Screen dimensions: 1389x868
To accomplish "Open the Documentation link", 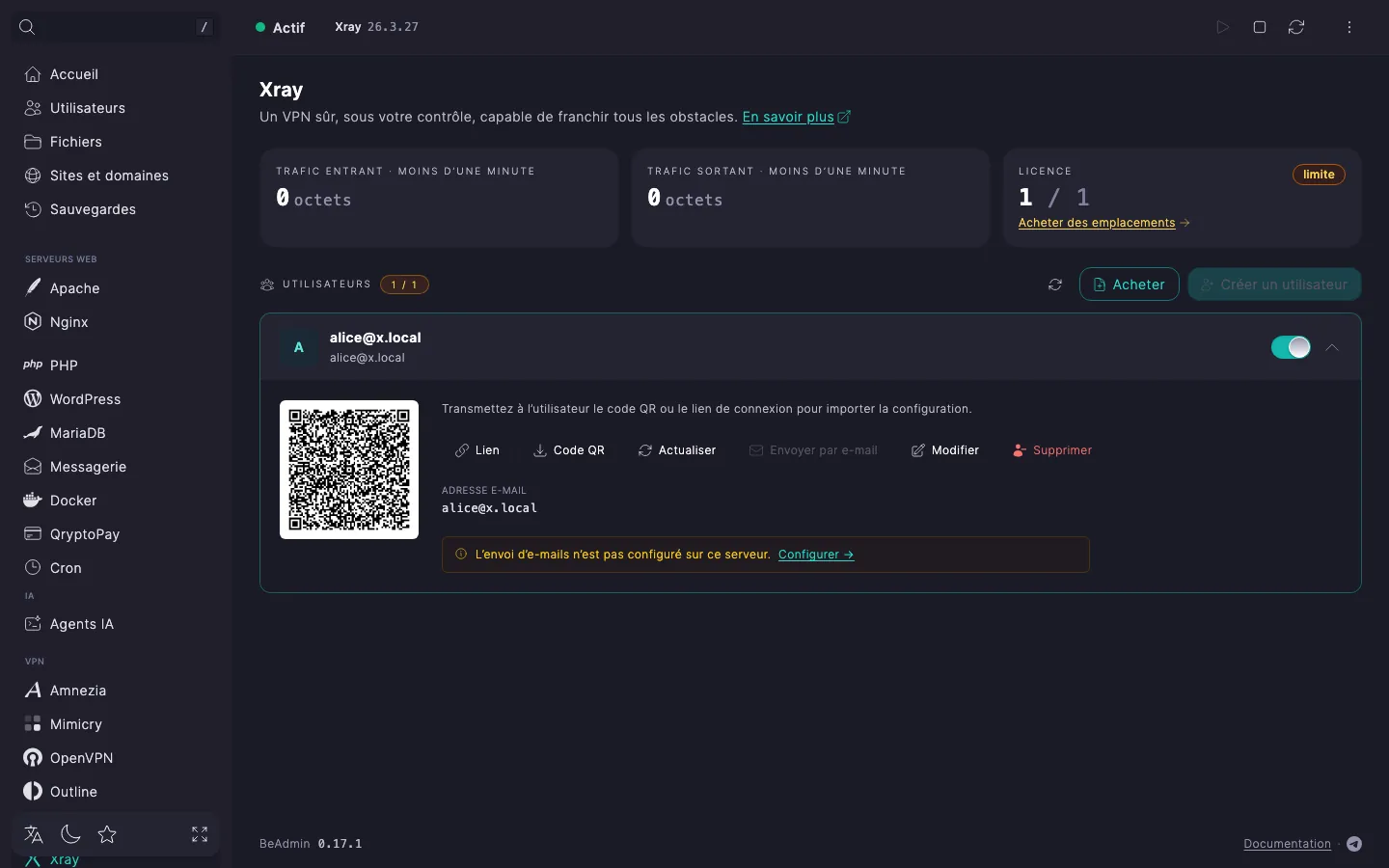I will click(1287, 844).
